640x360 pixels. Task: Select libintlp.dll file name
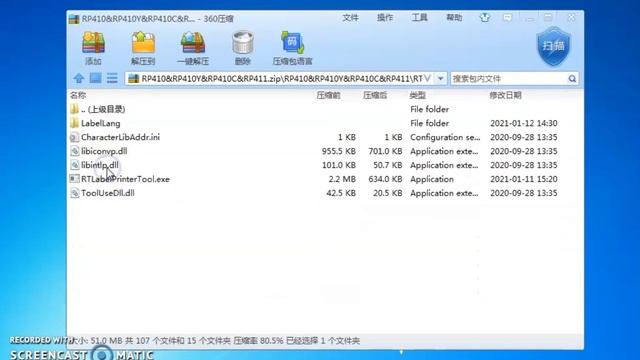100,165
